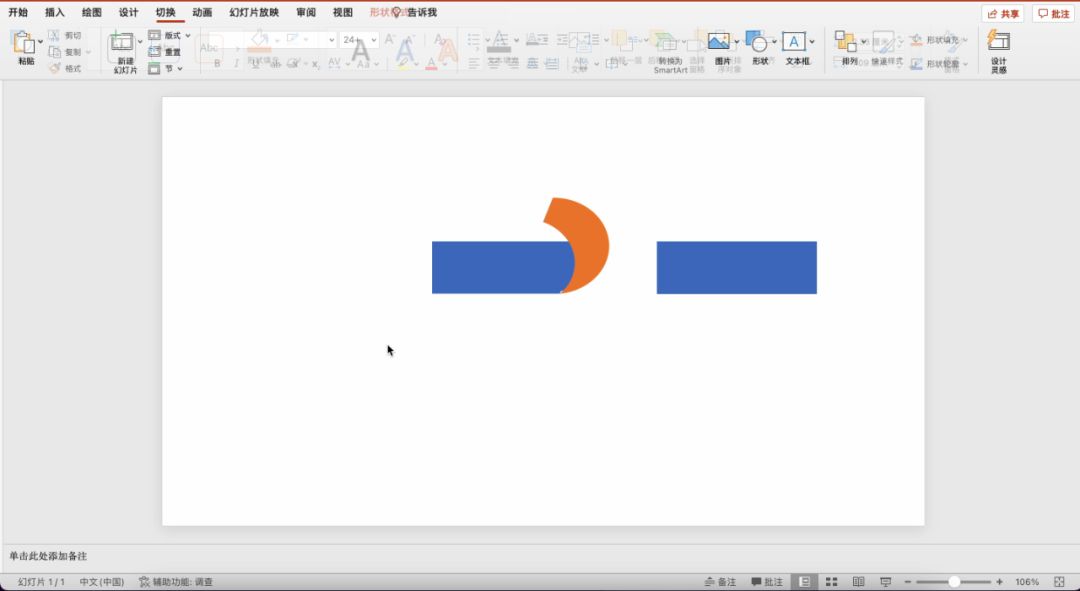
Task: Switch to slide sorter view icon
Action: tap(831, 582)
